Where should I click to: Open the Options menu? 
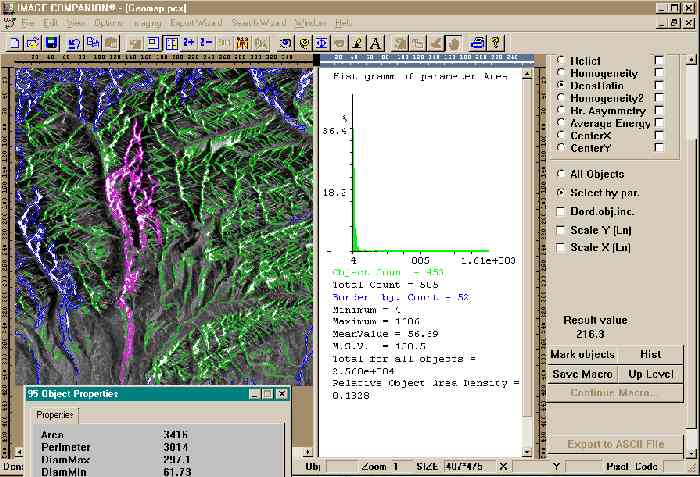pos(108,22)
